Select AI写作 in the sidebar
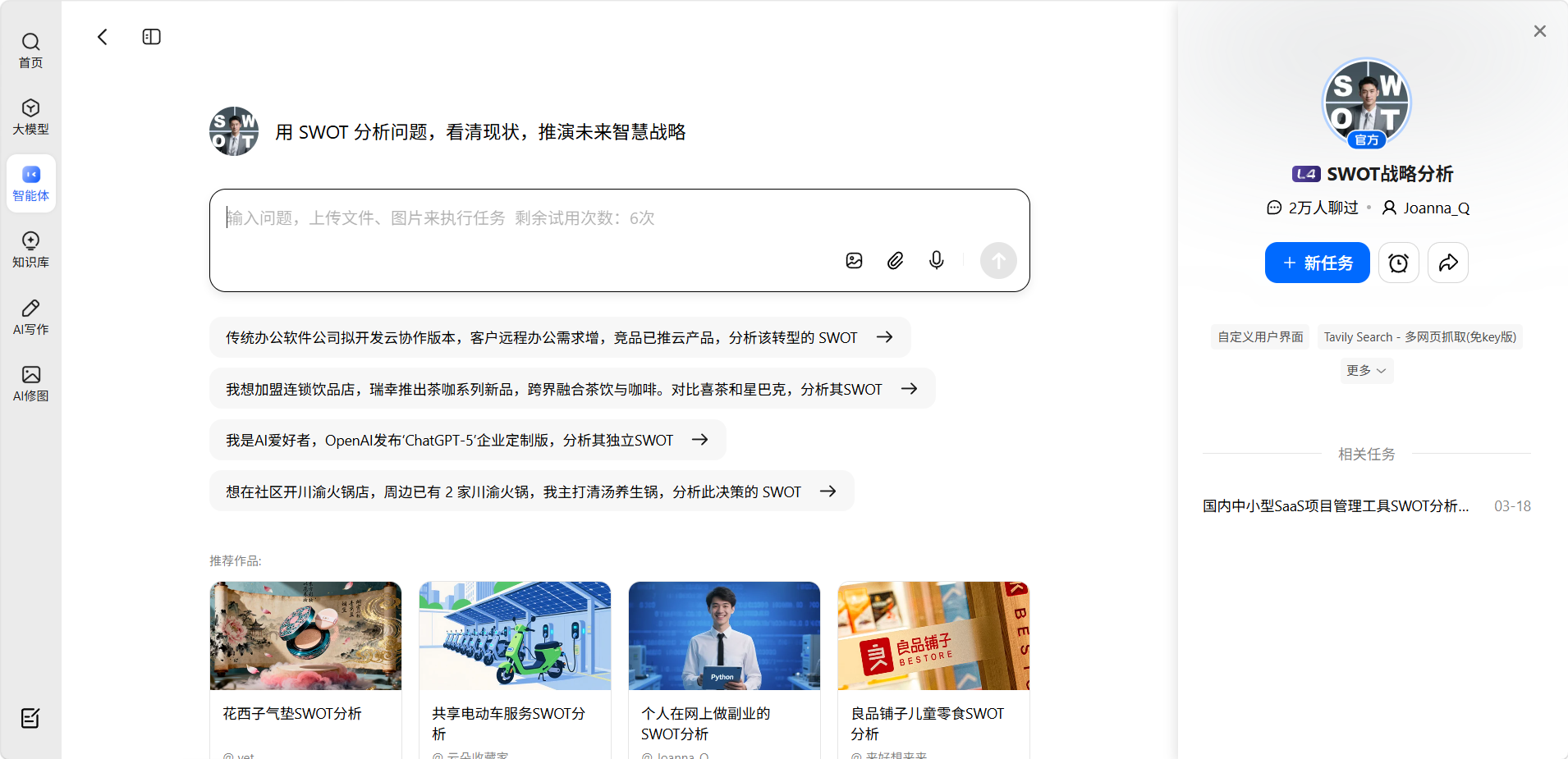The image size is (1568, 759). click(x=30, y=317)
